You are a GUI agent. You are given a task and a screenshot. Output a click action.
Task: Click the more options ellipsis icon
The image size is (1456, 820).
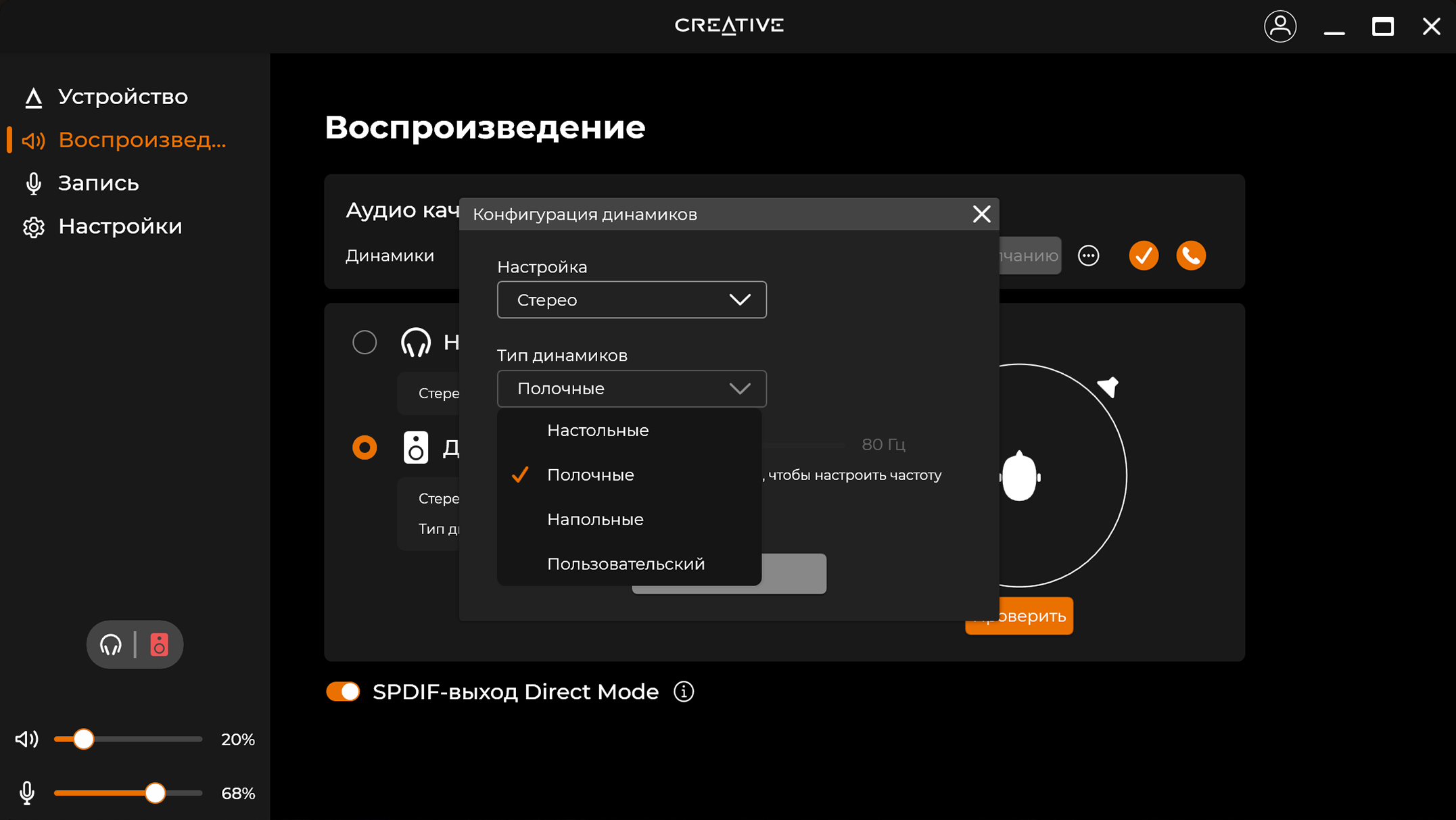coord(1088,256)
